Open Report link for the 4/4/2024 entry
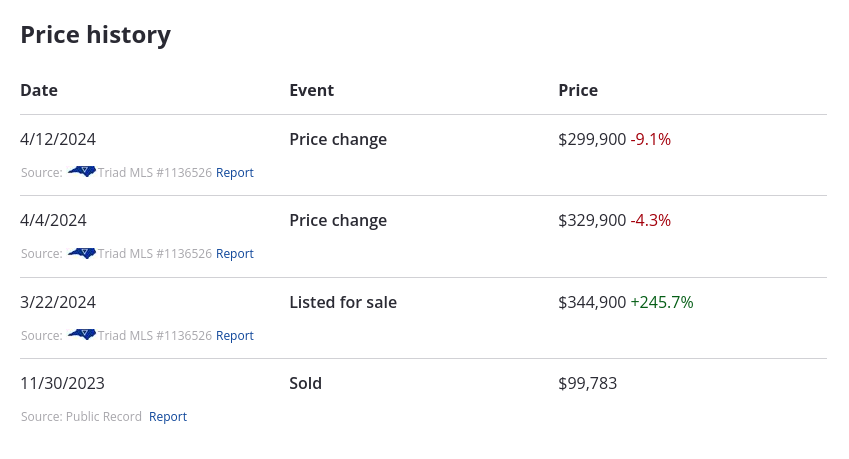The height and width of the screenshot is (459, 849). click(x=235, y=254)
